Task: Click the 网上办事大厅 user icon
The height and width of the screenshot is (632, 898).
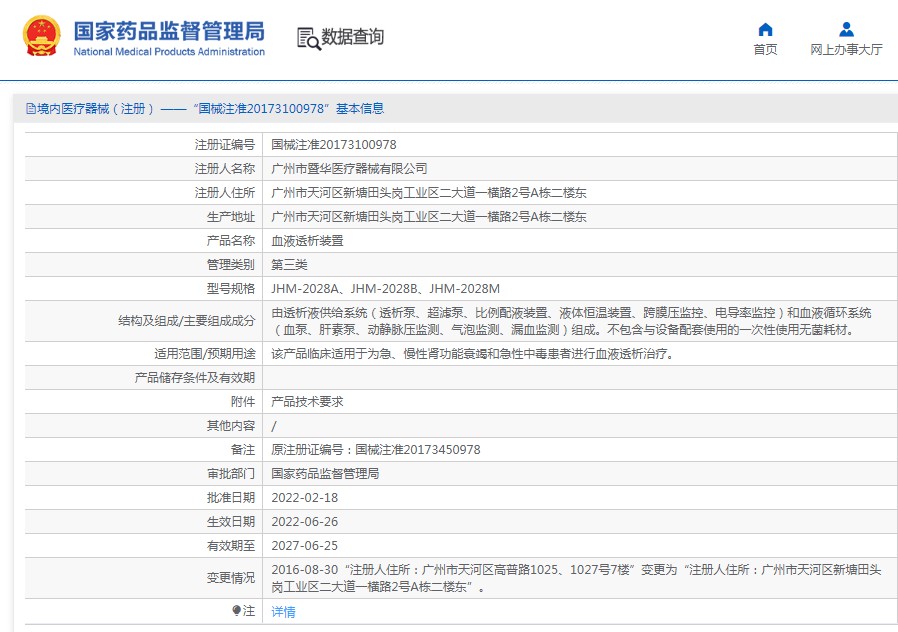Action: pyautogui.click(x=846, y=29)
